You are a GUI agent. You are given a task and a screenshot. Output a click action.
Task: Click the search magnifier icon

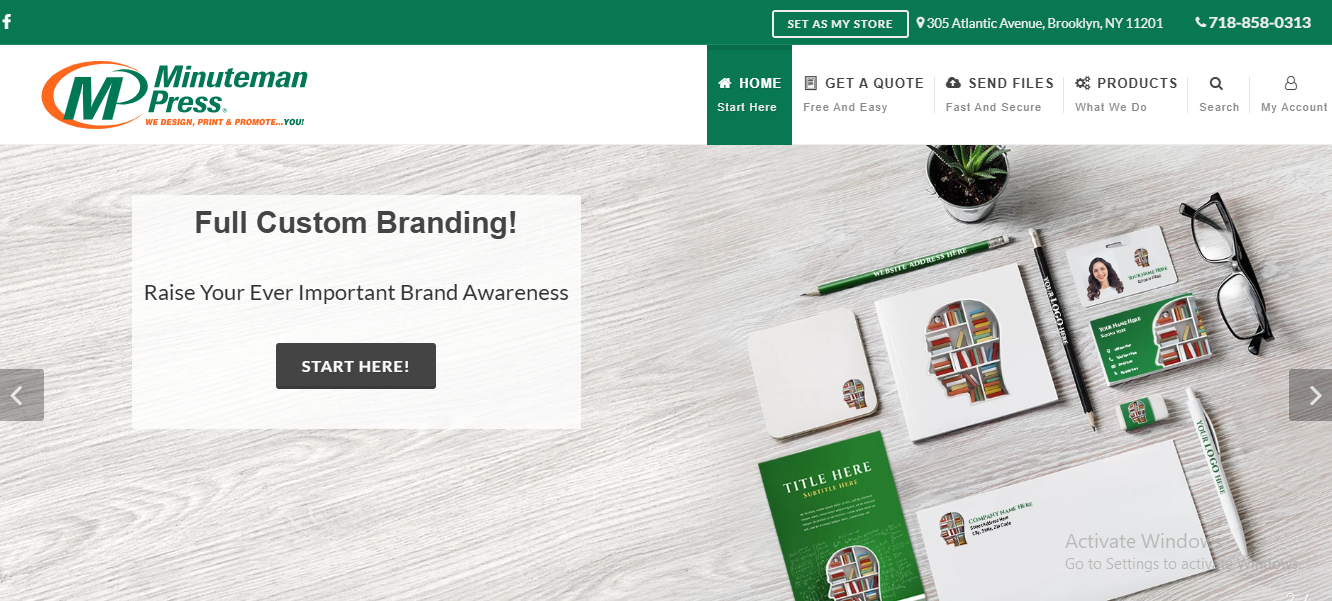[1216, 83]
